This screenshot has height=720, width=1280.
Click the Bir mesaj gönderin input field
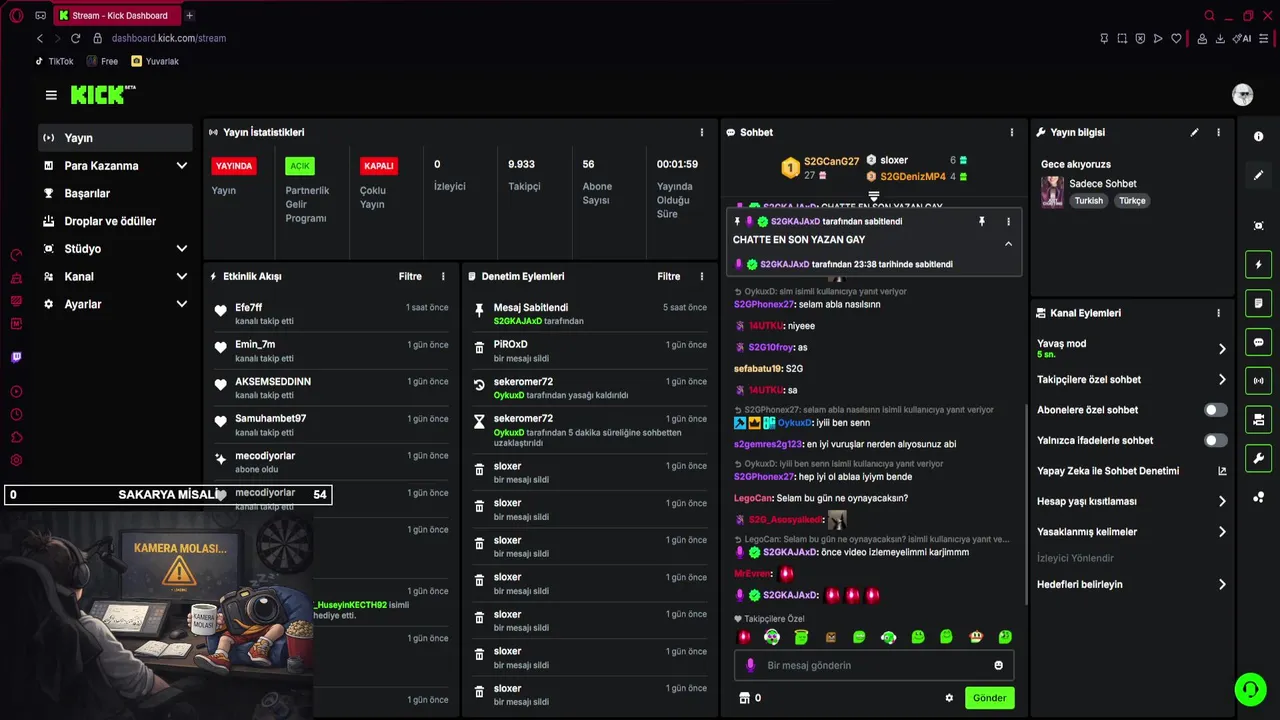point(873,665)
